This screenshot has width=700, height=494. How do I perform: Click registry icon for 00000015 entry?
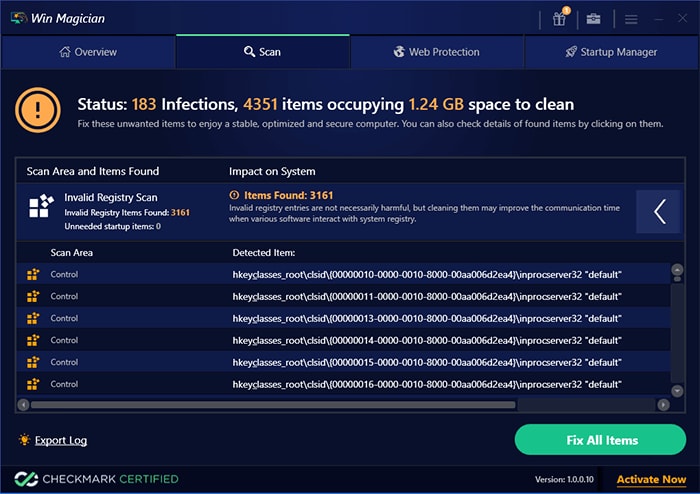click(33, 362)
